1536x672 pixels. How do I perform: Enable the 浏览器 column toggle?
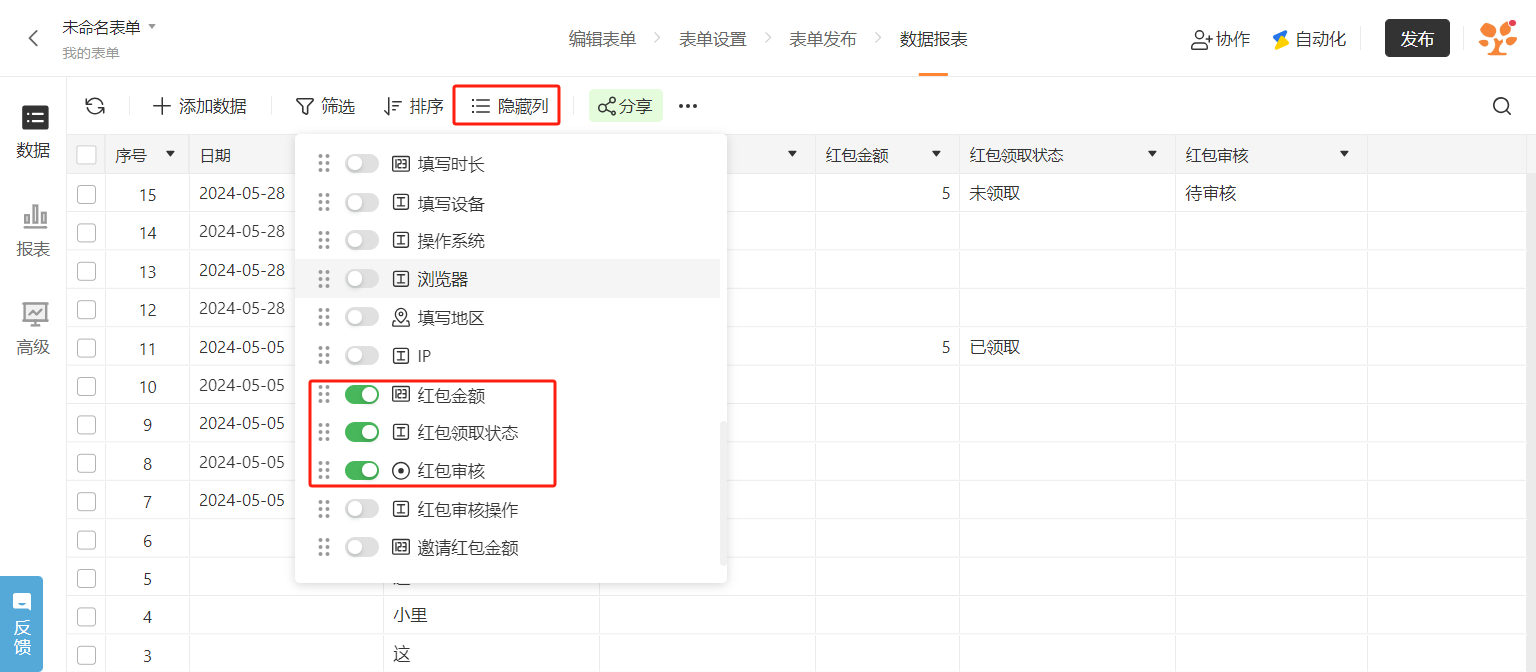[362, 279]
